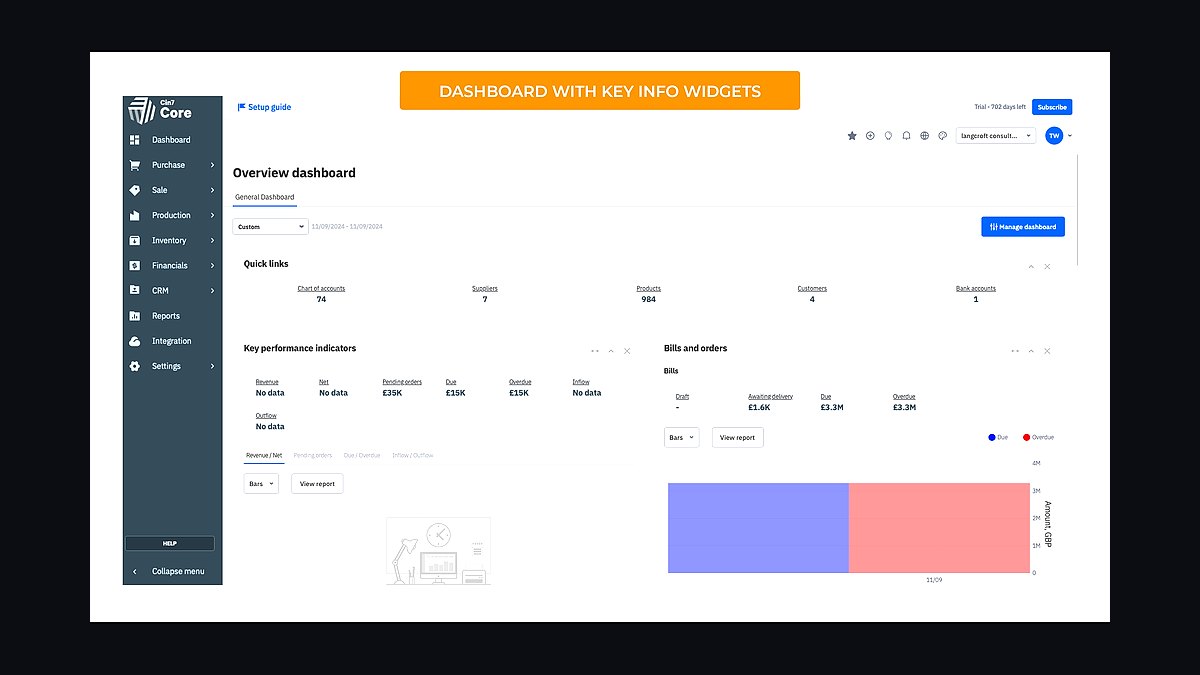Expand the Financials submenu chevron
The width and height of the screenshot is (1200, 675).
point(213,266)
